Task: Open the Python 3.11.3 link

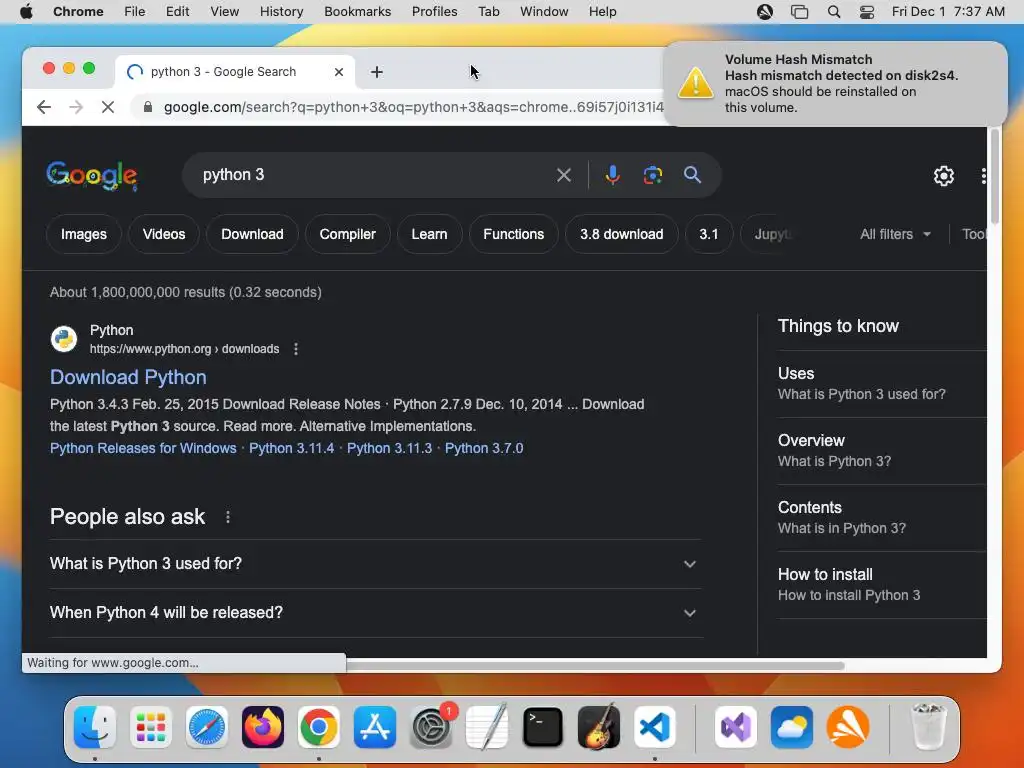Action: pyautogui.click(x=389, y=448)
